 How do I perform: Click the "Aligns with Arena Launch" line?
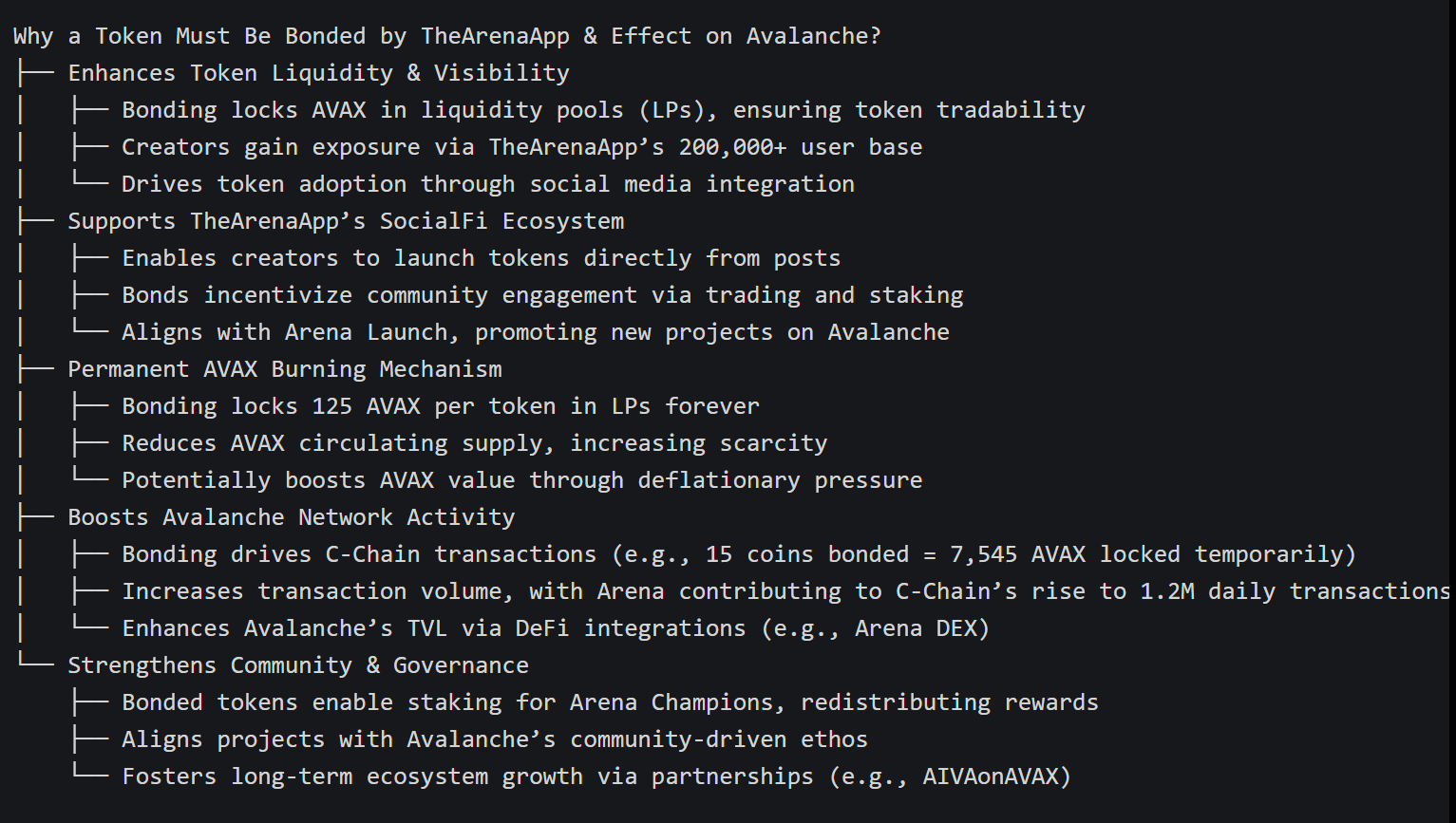click(x=536, y=332)
